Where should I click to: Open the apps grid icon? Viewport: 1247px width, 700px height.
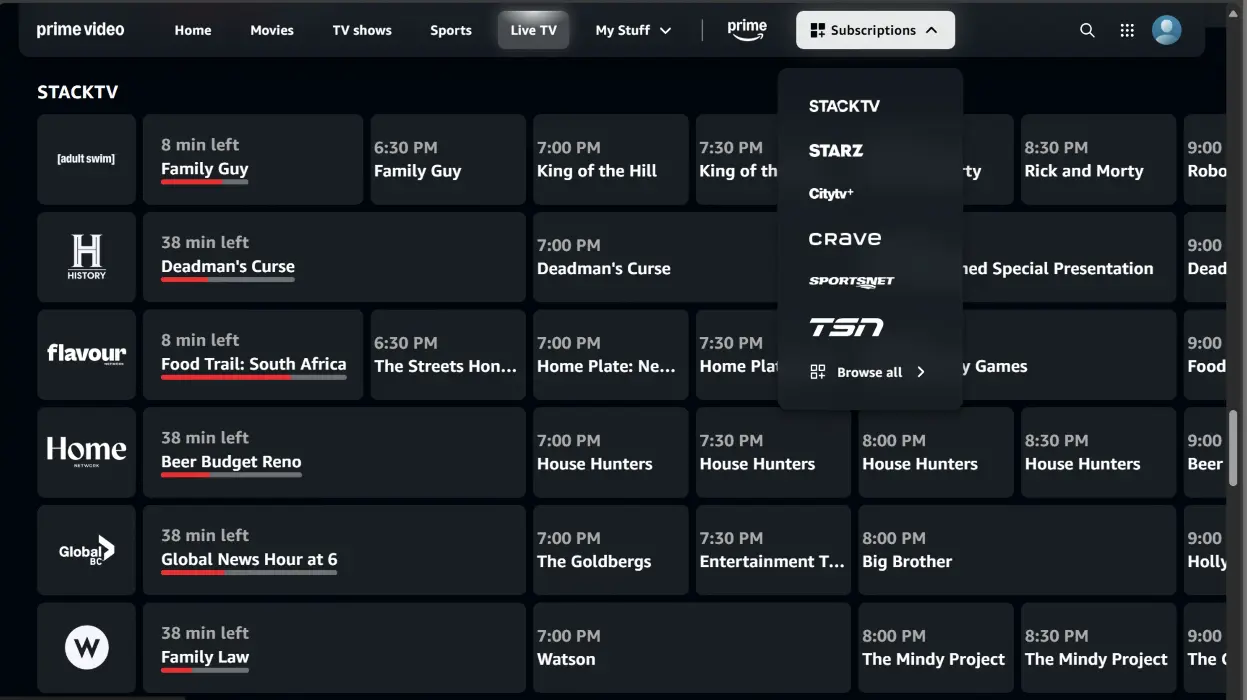pos(1127,30)
